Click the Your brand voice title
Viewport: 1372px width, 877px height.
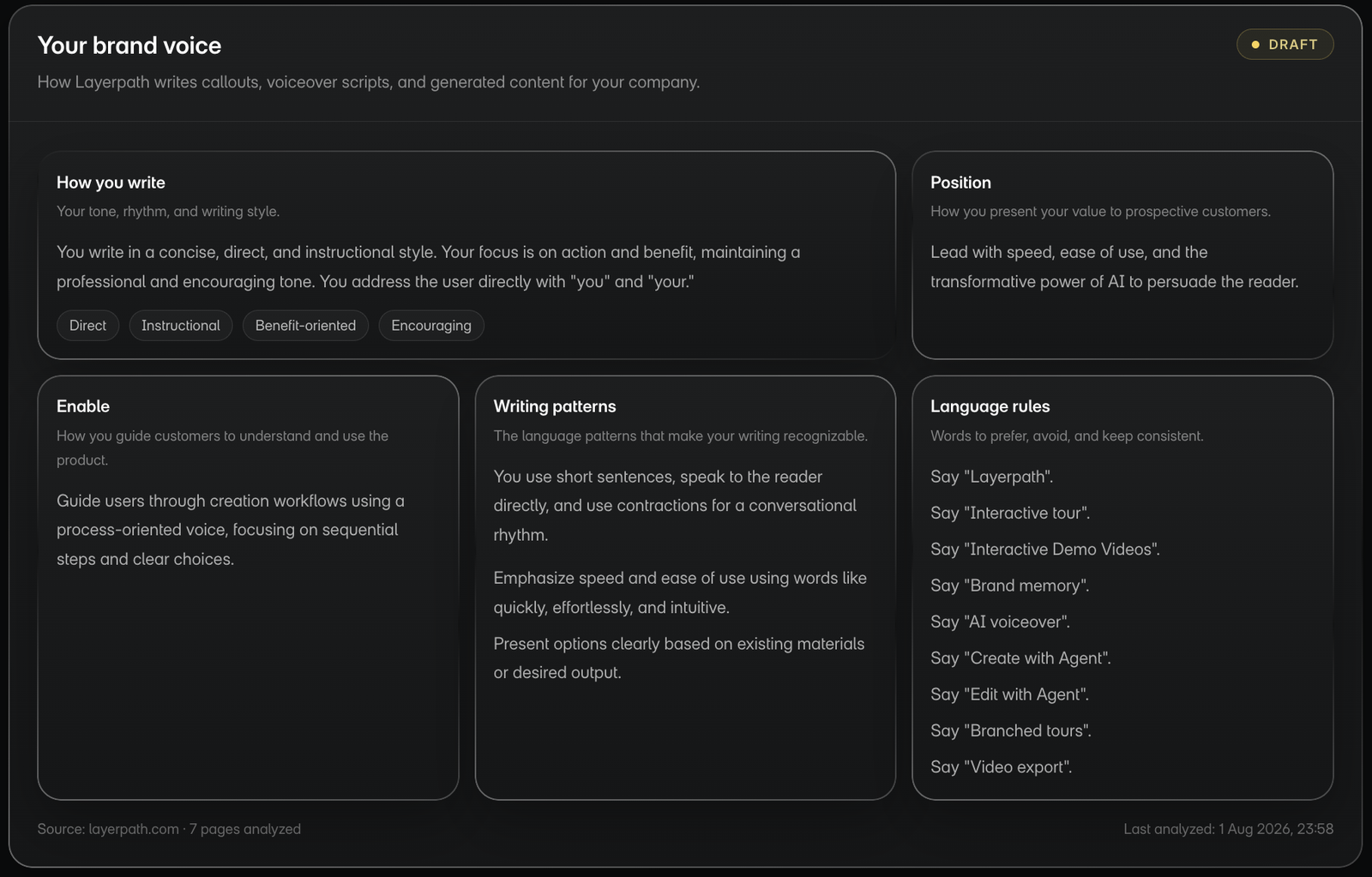click(129, 45)
